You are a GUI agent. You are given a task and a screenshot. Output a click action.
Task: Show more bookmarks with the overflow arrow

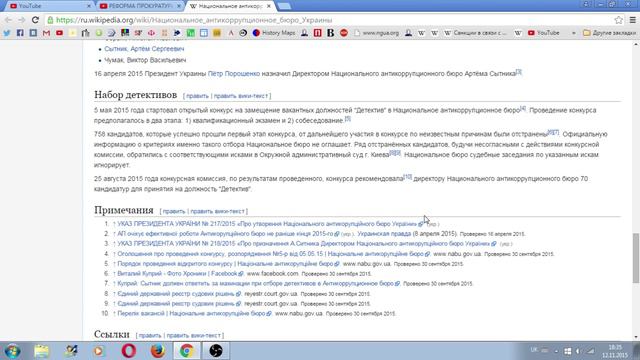point(573,33)
